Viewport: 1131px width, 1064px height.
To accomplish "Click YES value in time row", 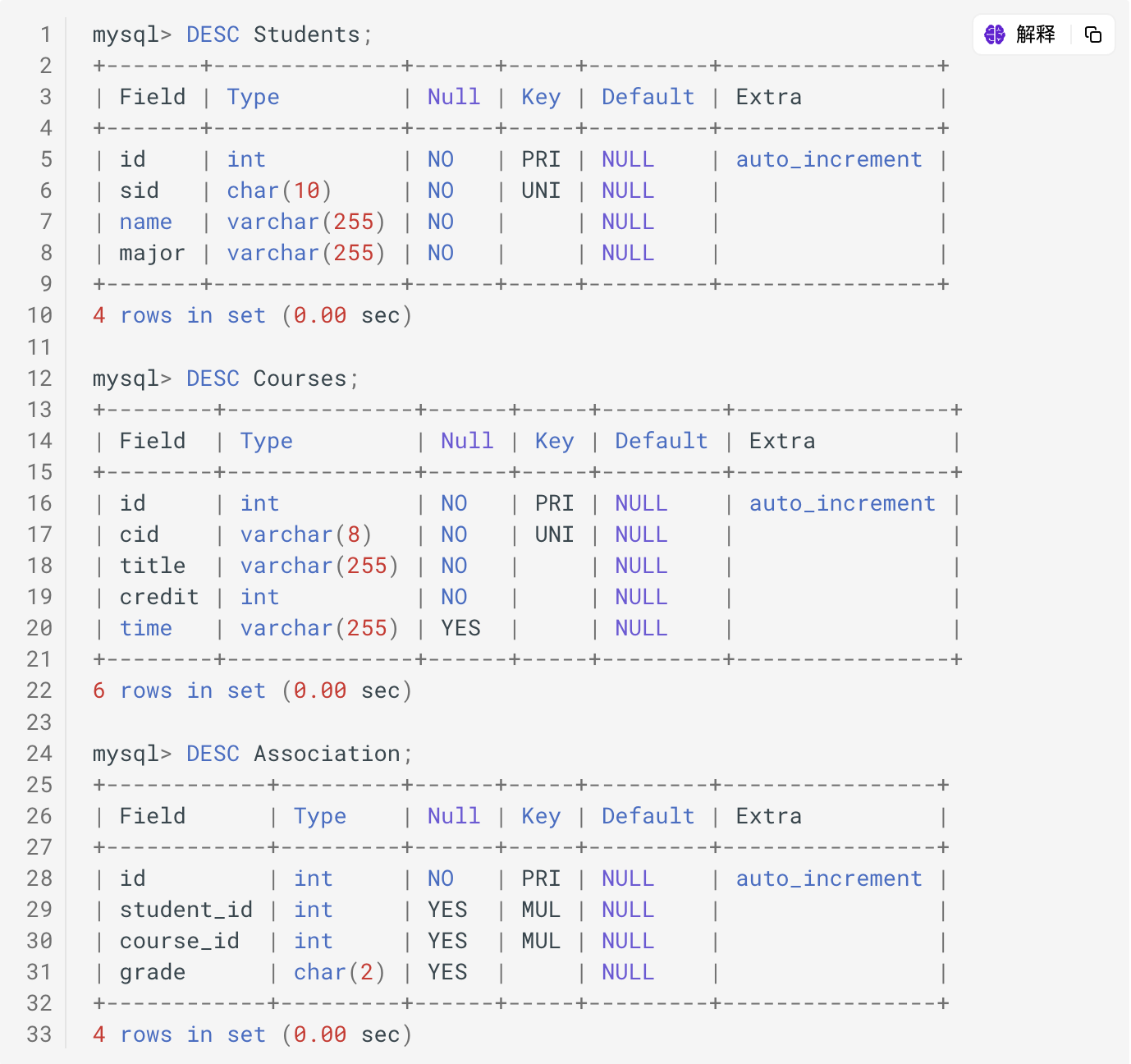I will tap(460, 628).
